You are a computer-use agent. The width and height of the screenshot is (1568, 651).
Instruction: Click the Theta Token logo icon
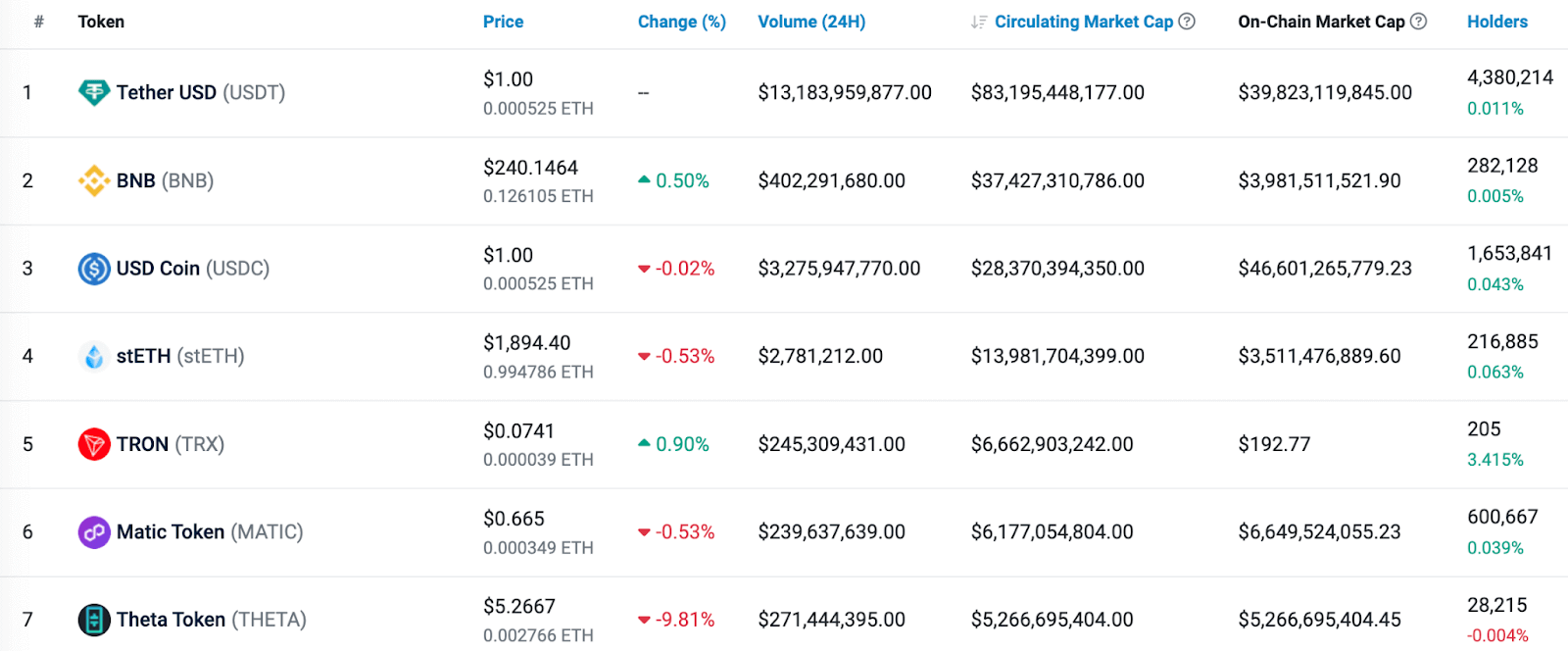[94, 620]
